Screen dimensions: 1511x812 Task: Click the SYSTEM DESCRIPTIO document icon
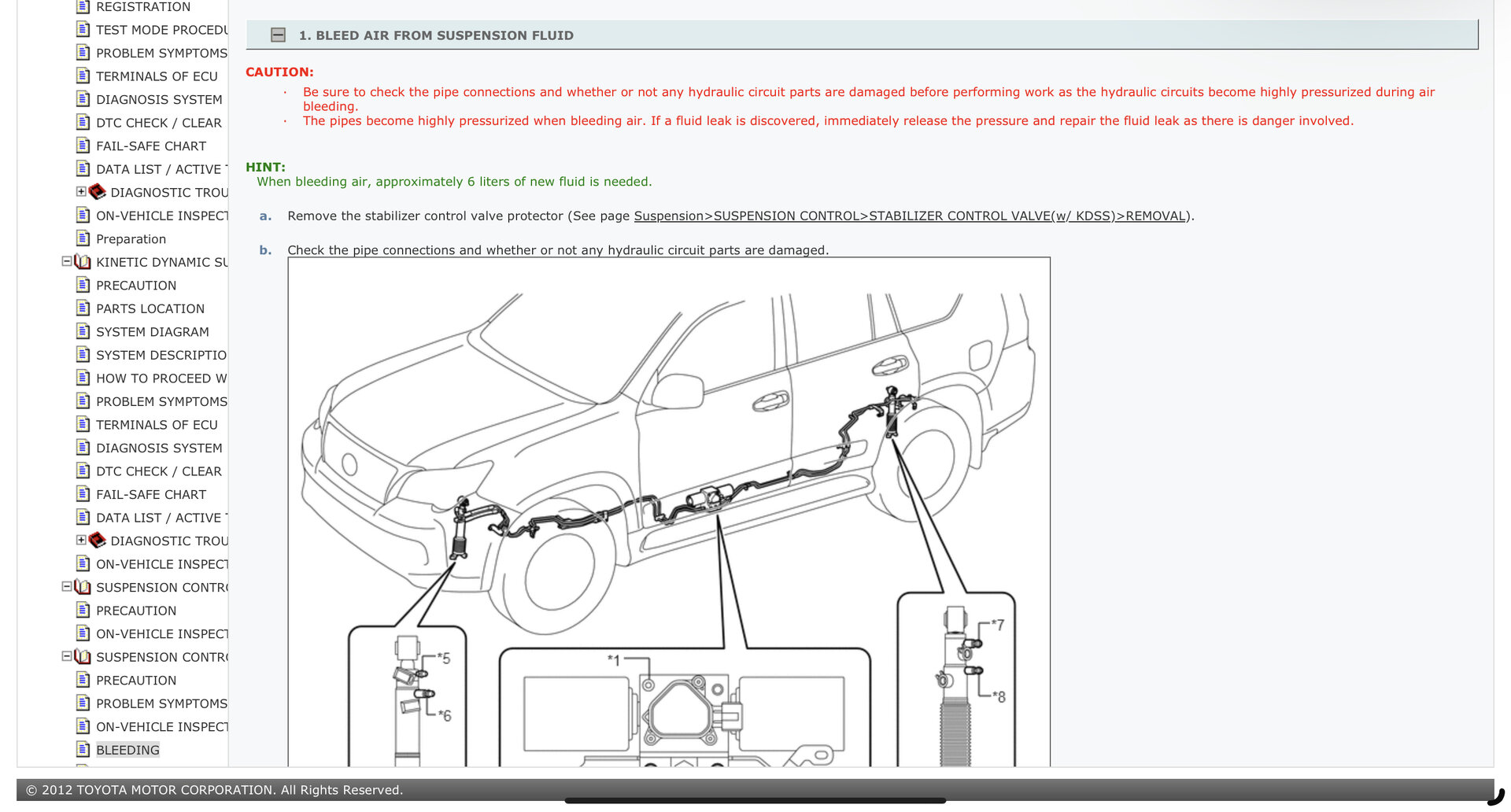[83, 355]
